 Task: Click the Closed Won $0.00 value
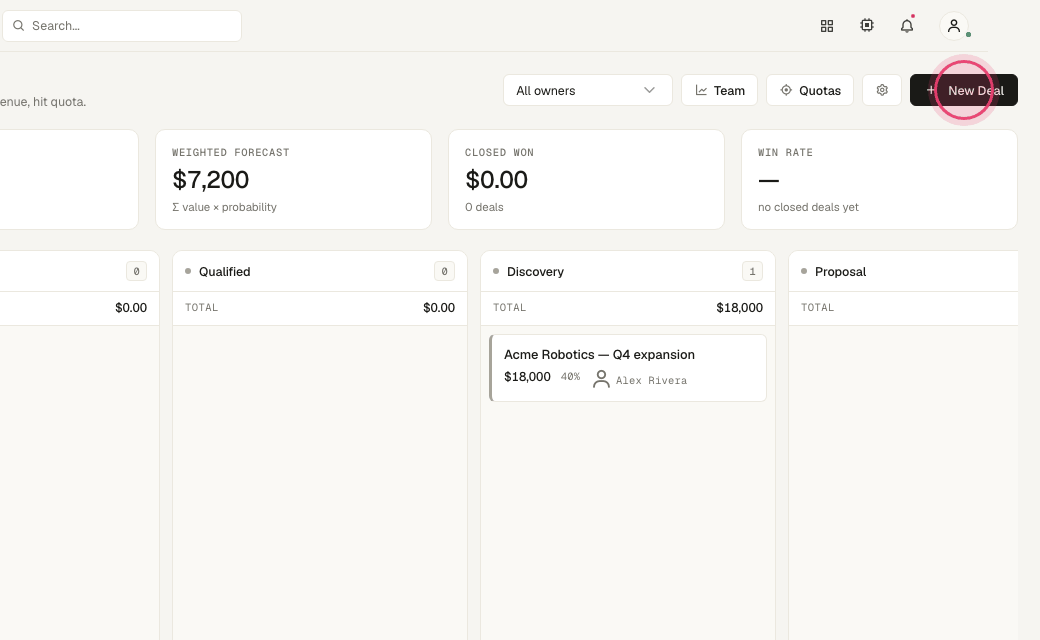click(497, 180)
